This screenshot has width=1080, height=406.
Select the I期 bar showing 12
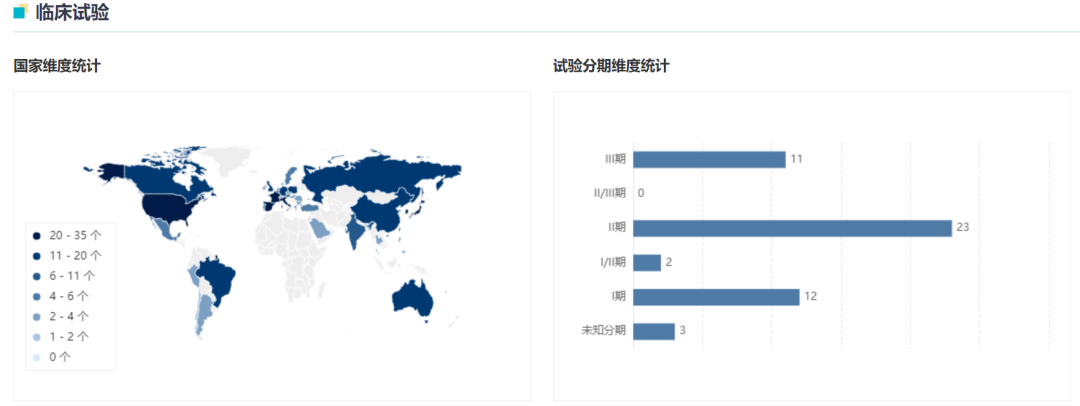[x=716, y=297]
